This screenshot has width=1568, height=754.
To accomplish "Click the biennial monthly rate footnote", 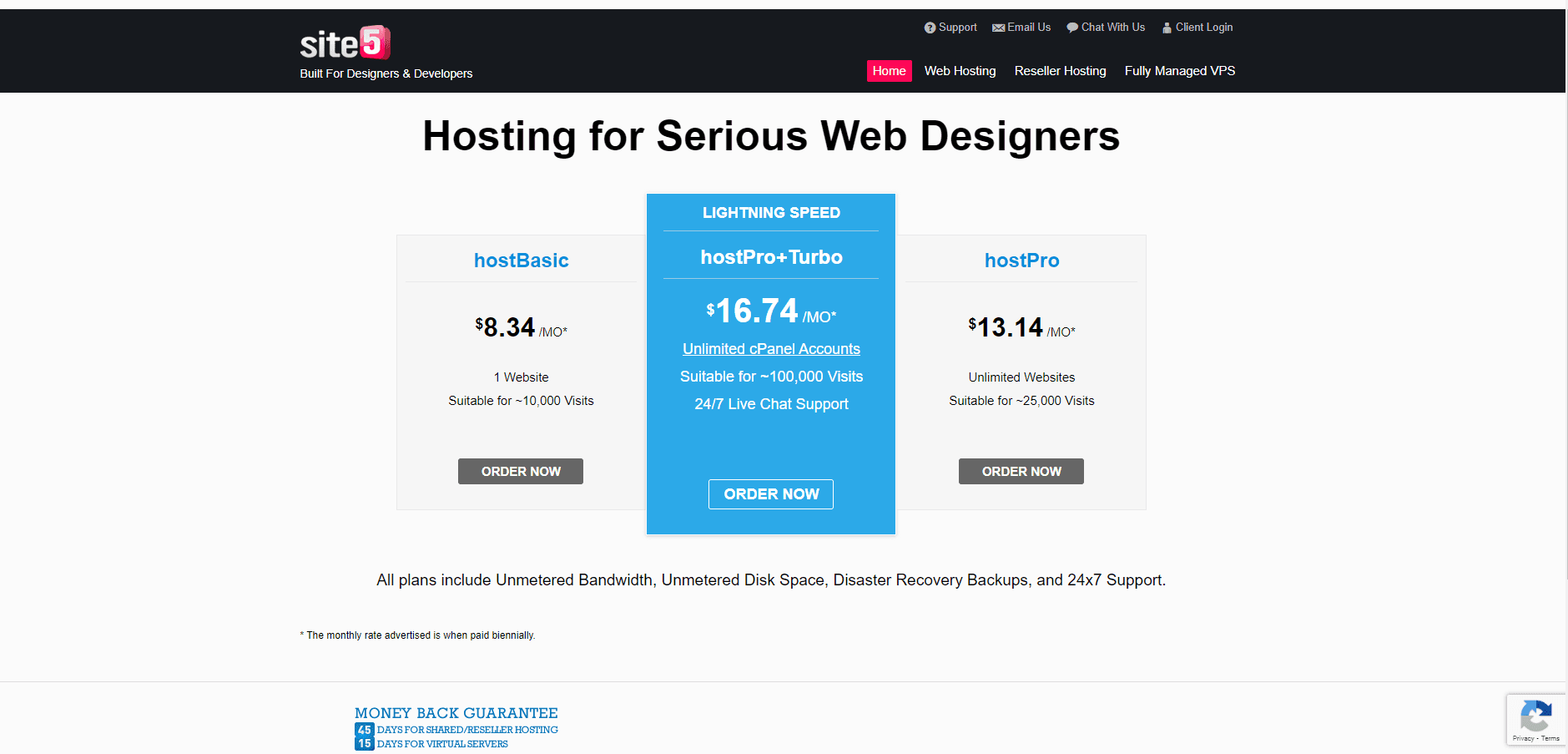I will [417, 635].
